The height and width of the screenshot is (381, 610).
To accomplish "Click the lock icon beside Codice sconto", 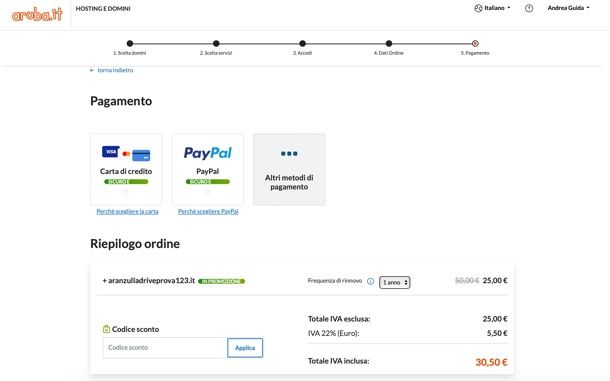I will click(x=106, y=329).
